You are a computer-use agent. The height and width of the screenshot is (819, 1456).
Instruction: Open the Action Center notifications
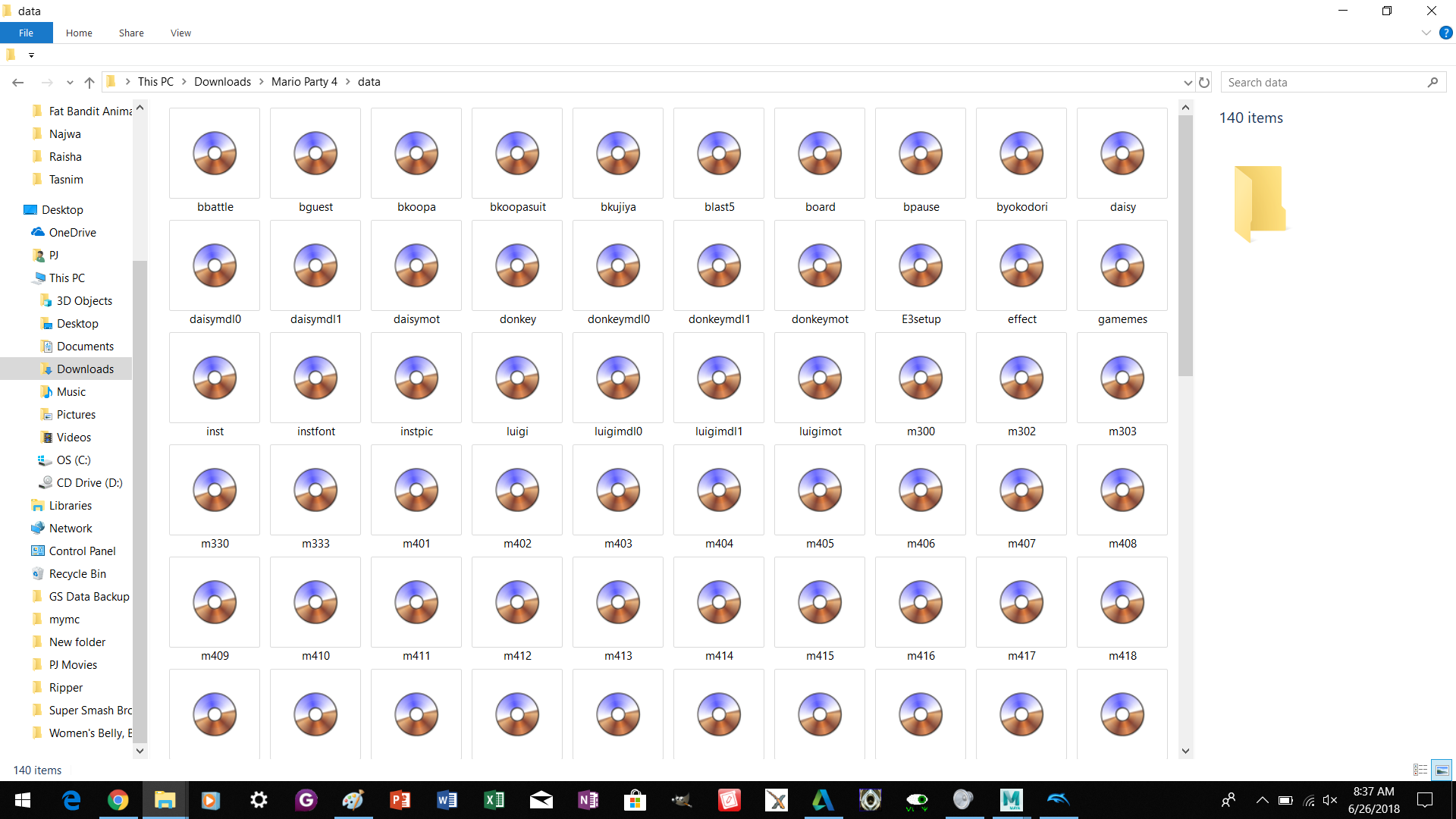point(1425,800)
